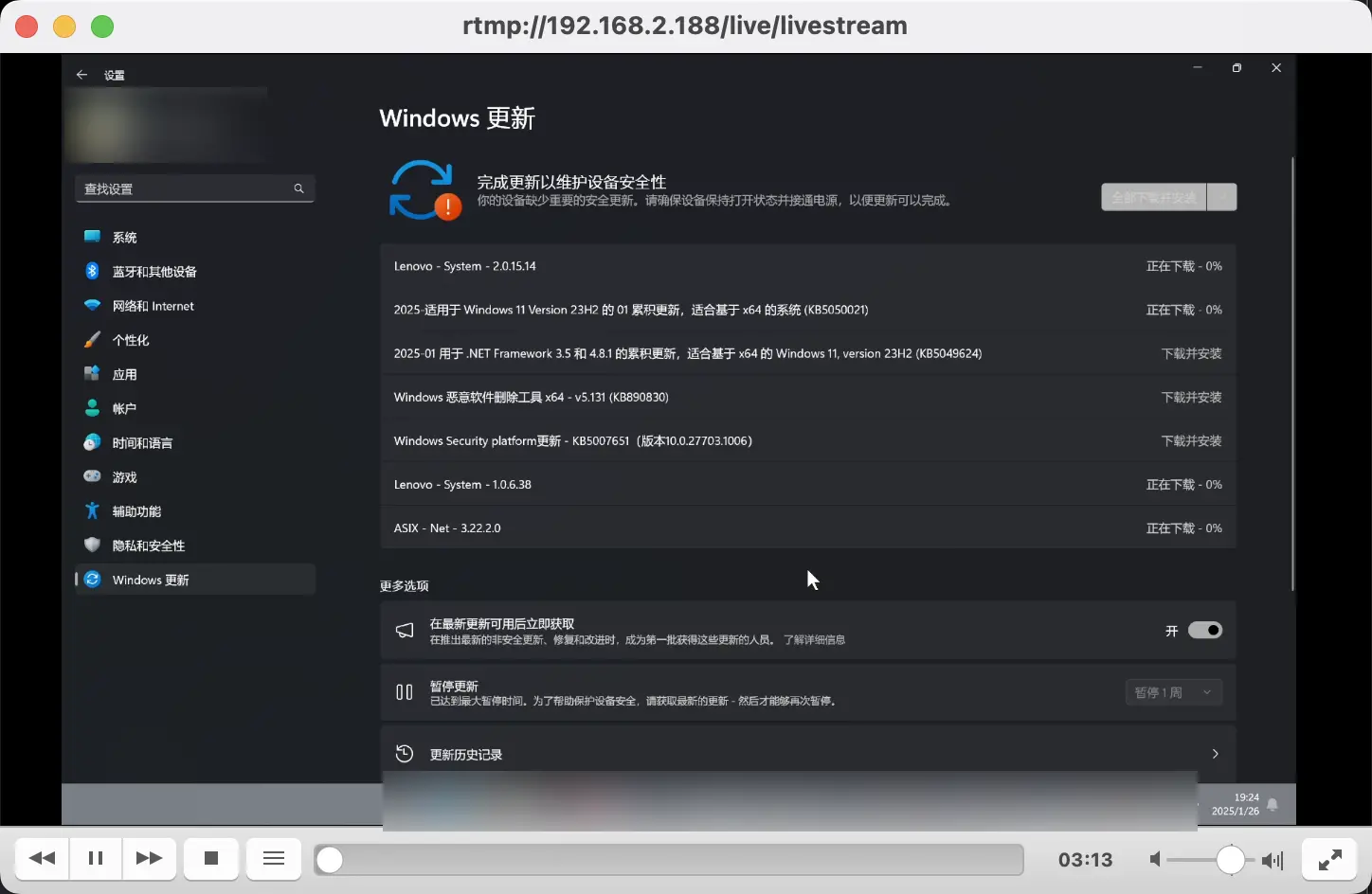
Task: Go back with the Settings back arrow
Action: point(81,75)
